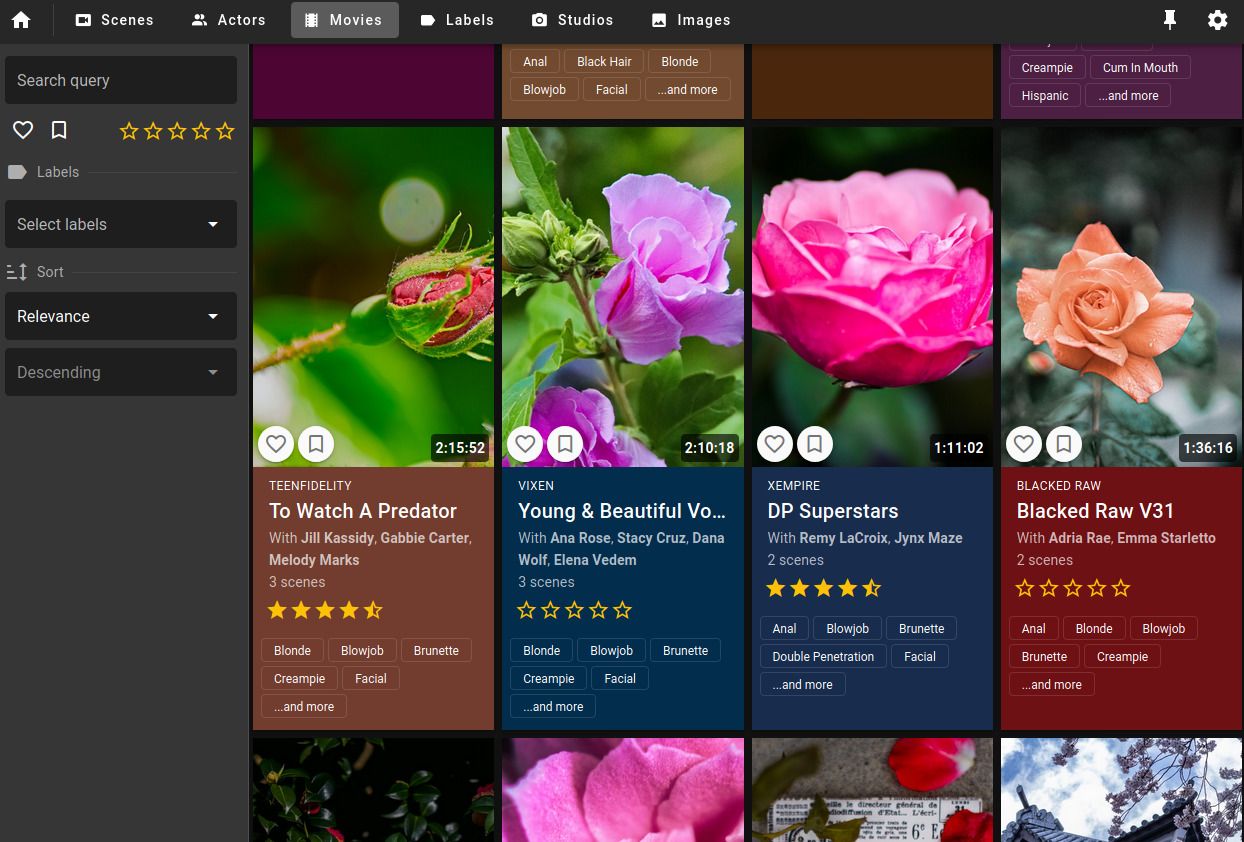
Task: Rate Blacked Raw V31 one star
Action: [x=1025, y=588]
